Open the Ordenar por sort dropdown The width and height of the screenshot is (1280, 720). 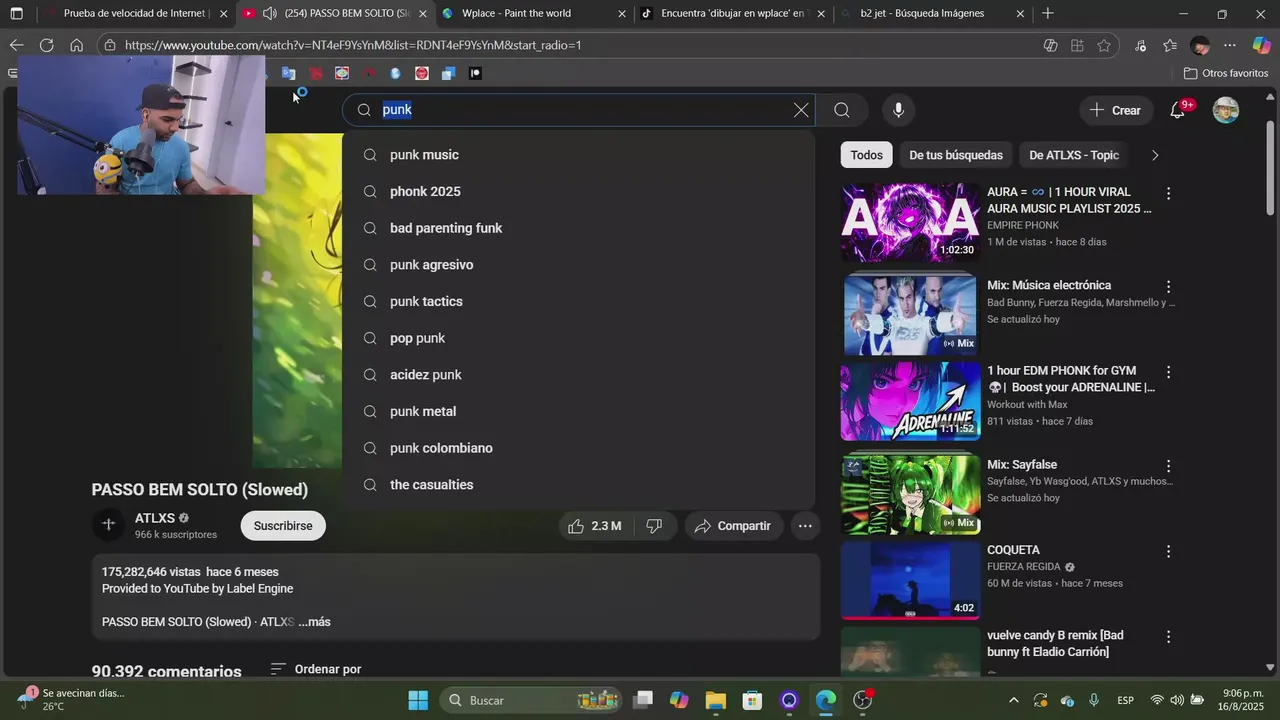click(316, 669)
